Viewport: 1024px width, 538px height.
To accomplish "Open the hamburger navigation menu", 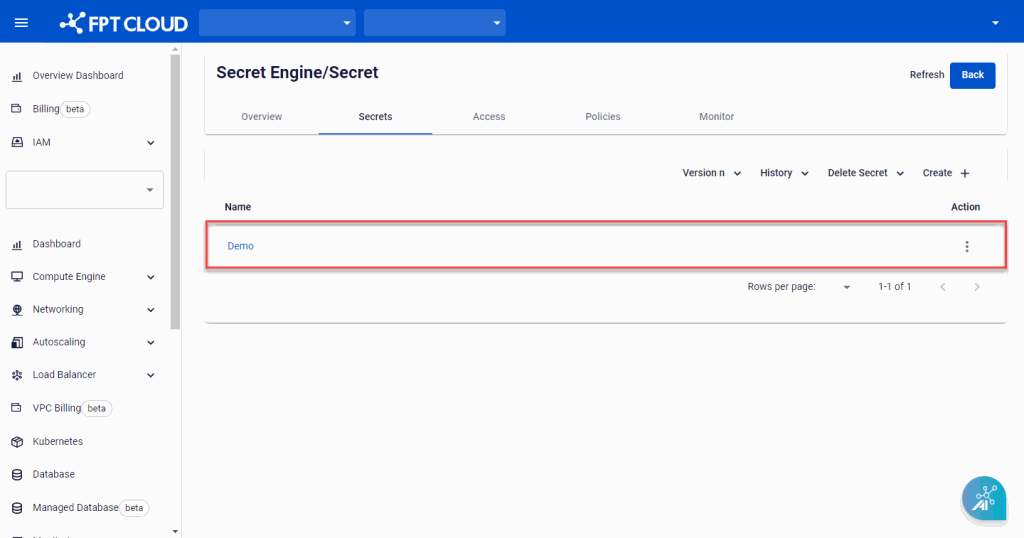I will pos(21,23).
